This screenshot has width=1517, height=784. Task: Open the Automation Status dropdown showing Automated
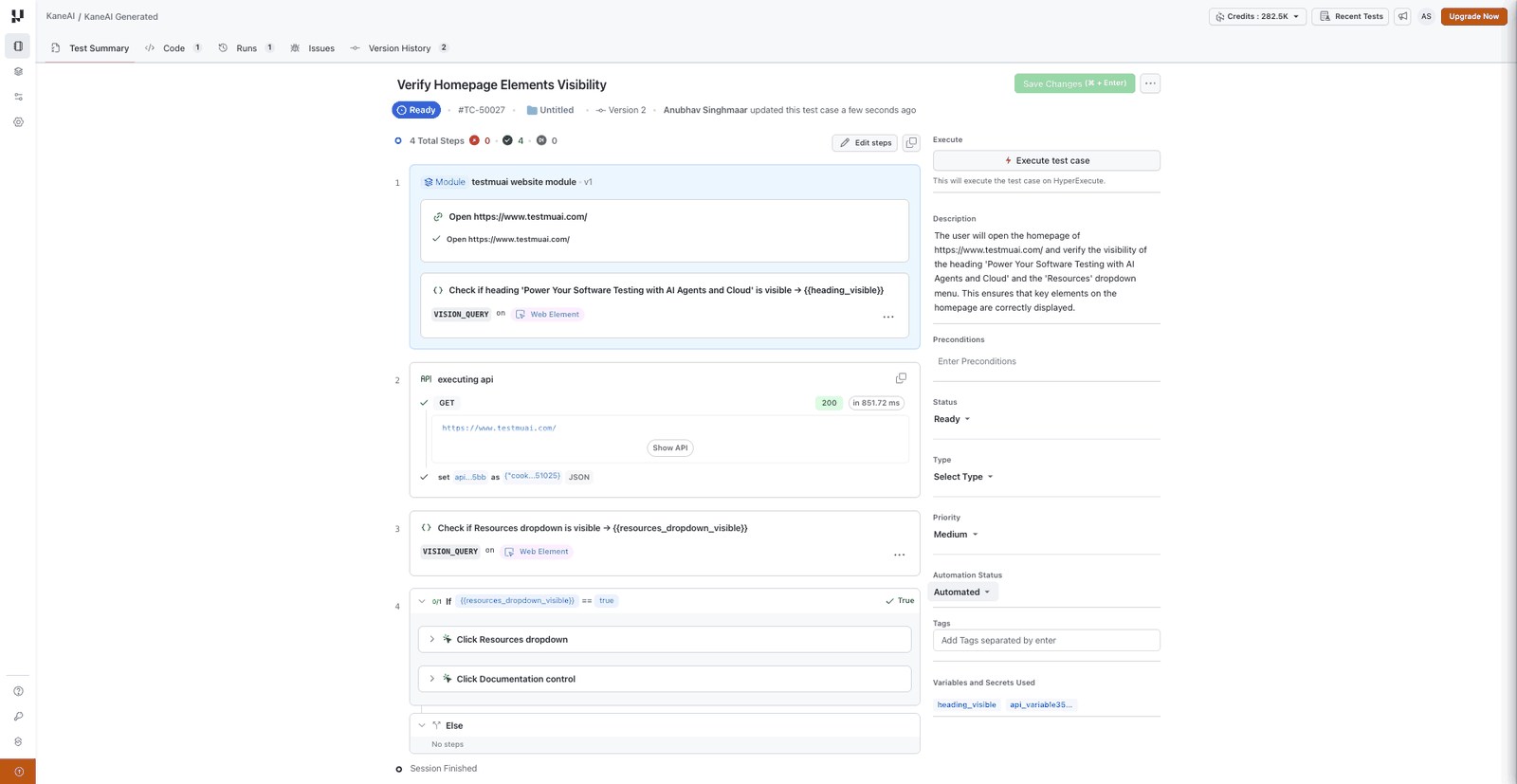point(962,593)
